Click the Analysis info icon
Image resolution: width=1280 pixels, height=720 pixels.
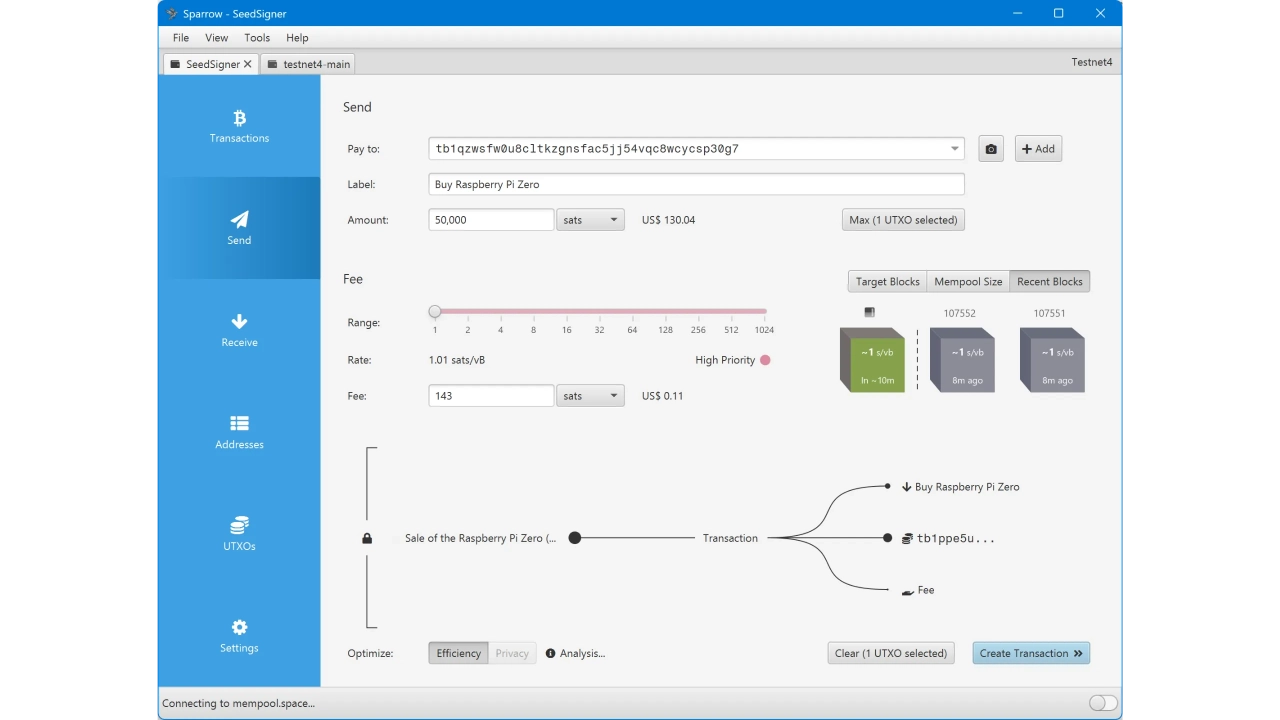551,654
